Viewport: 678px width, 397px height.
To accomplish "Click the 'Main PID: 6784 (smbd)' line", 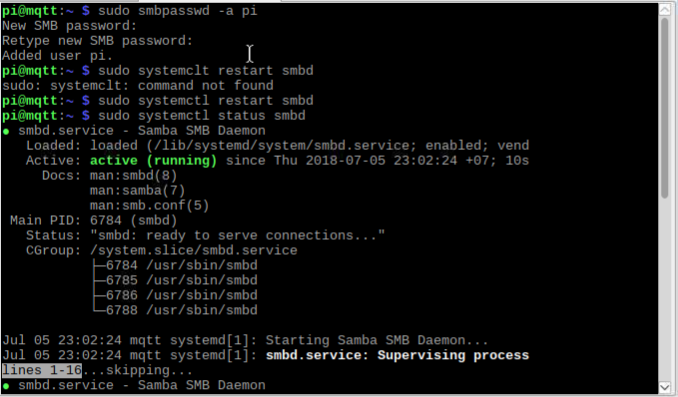I will 94,221.
